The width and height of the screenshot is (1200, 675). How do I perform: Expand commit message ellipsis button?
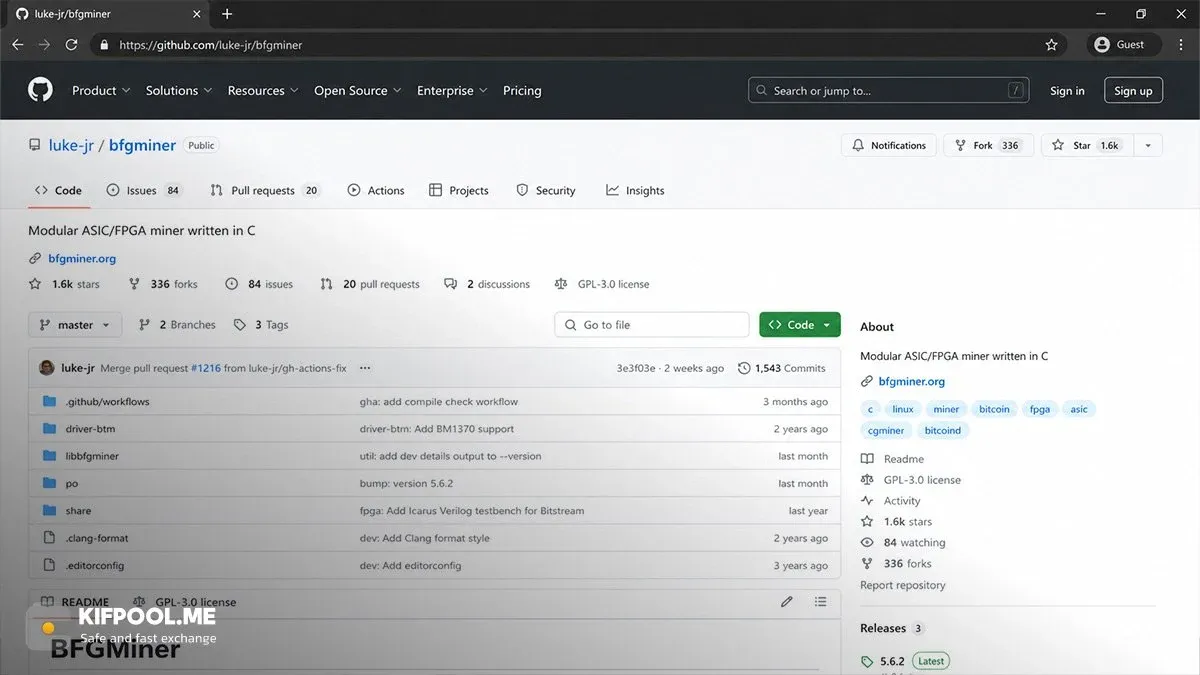365,368
